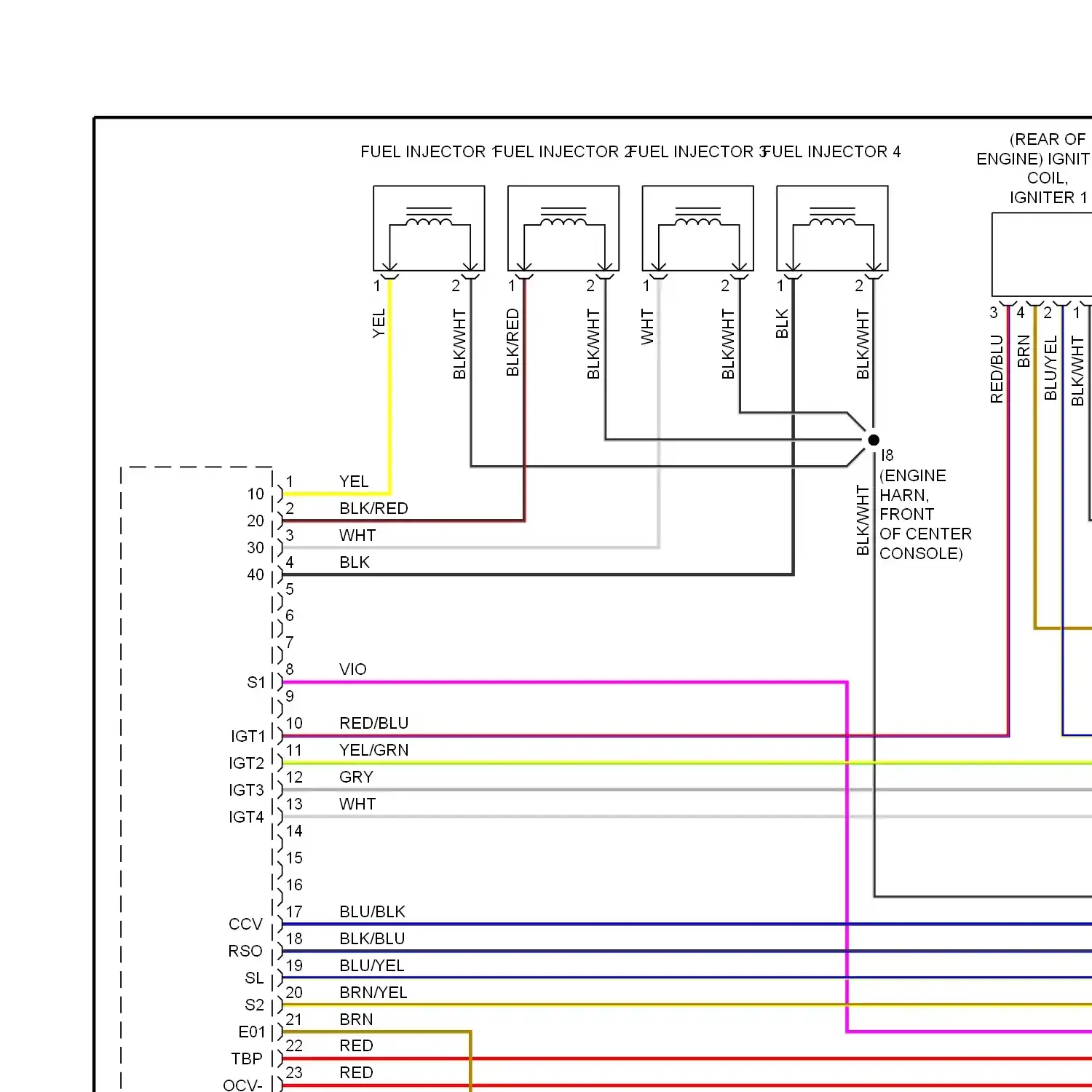Click the WHT label on connector pin 3
1092x1092 pixels.
[357, 536]
